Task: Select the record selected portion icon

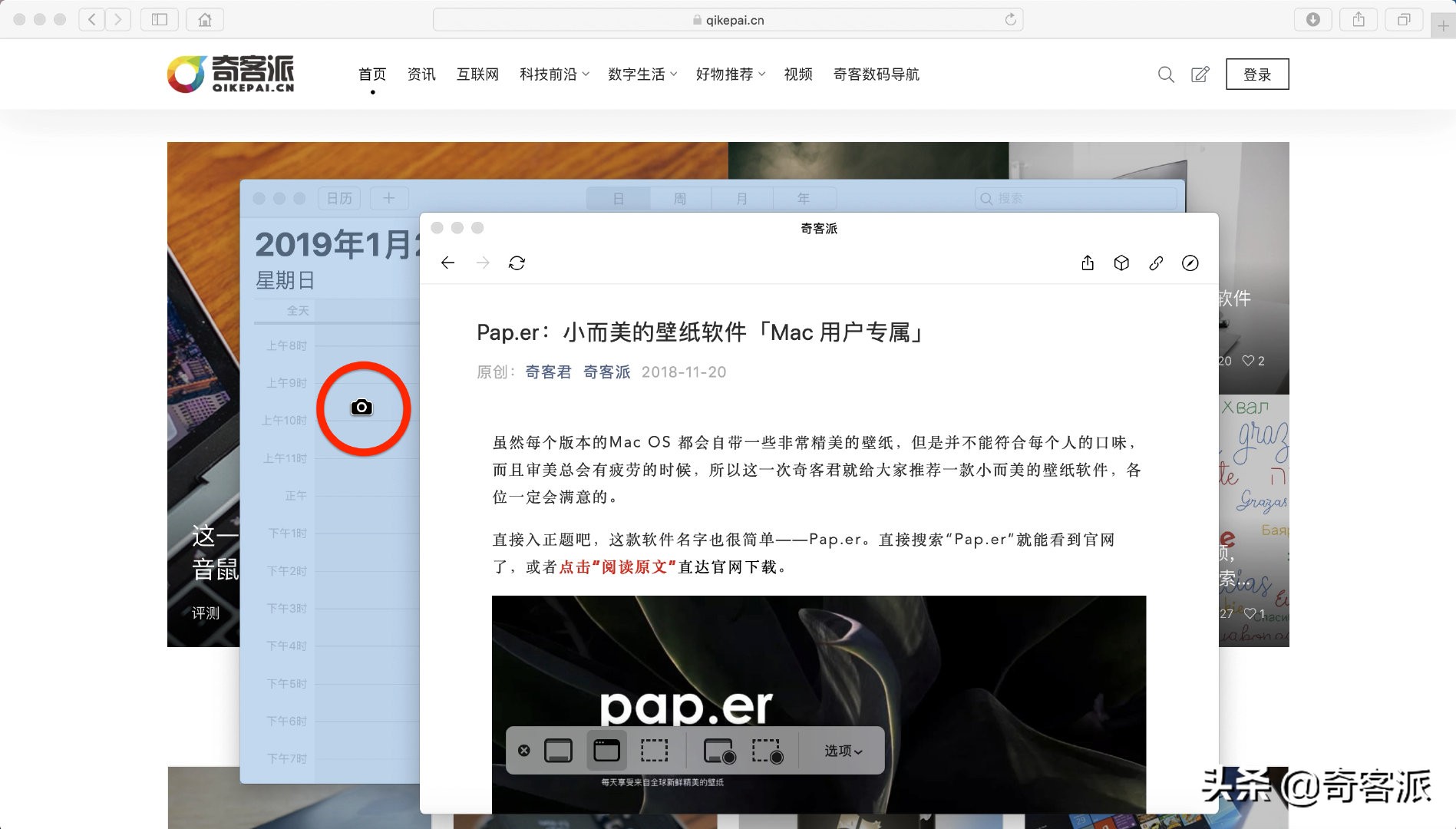Action: point(767,751)
